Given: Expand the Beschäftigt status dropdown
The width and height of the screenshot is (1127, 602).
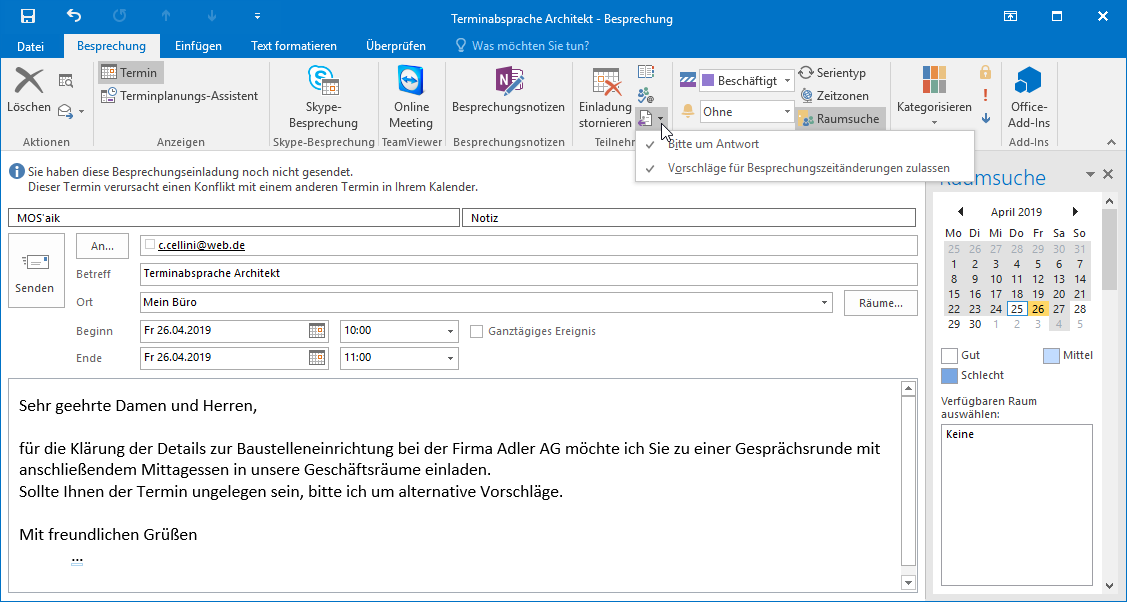Looking at the screenshot, I should (x=787, y=80).
